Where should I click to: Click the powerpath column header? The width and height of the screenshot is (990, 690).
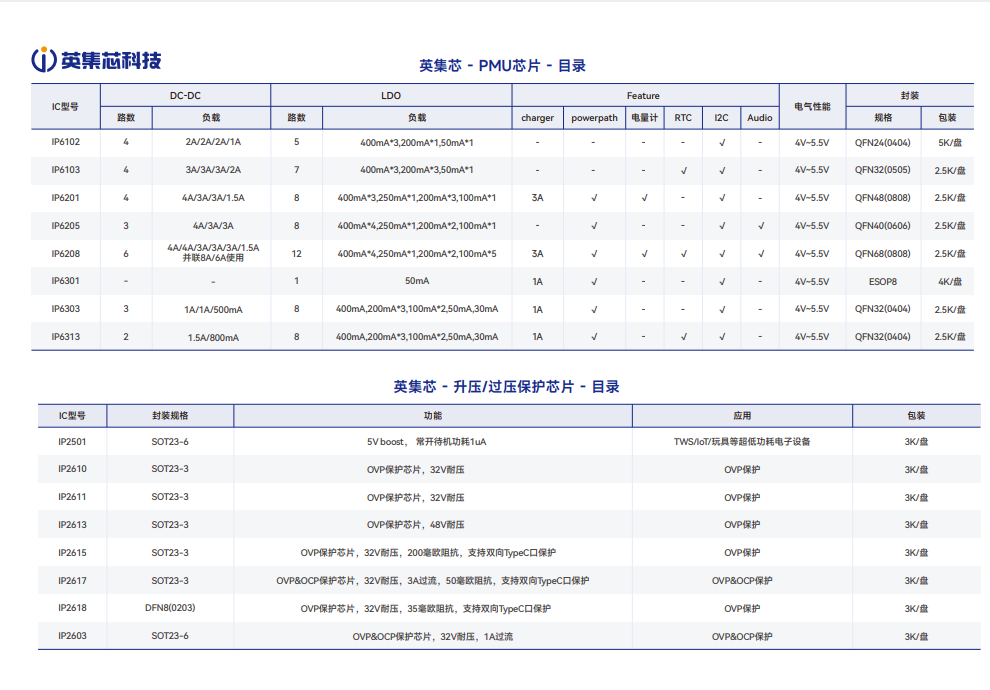tap(594, 117)
